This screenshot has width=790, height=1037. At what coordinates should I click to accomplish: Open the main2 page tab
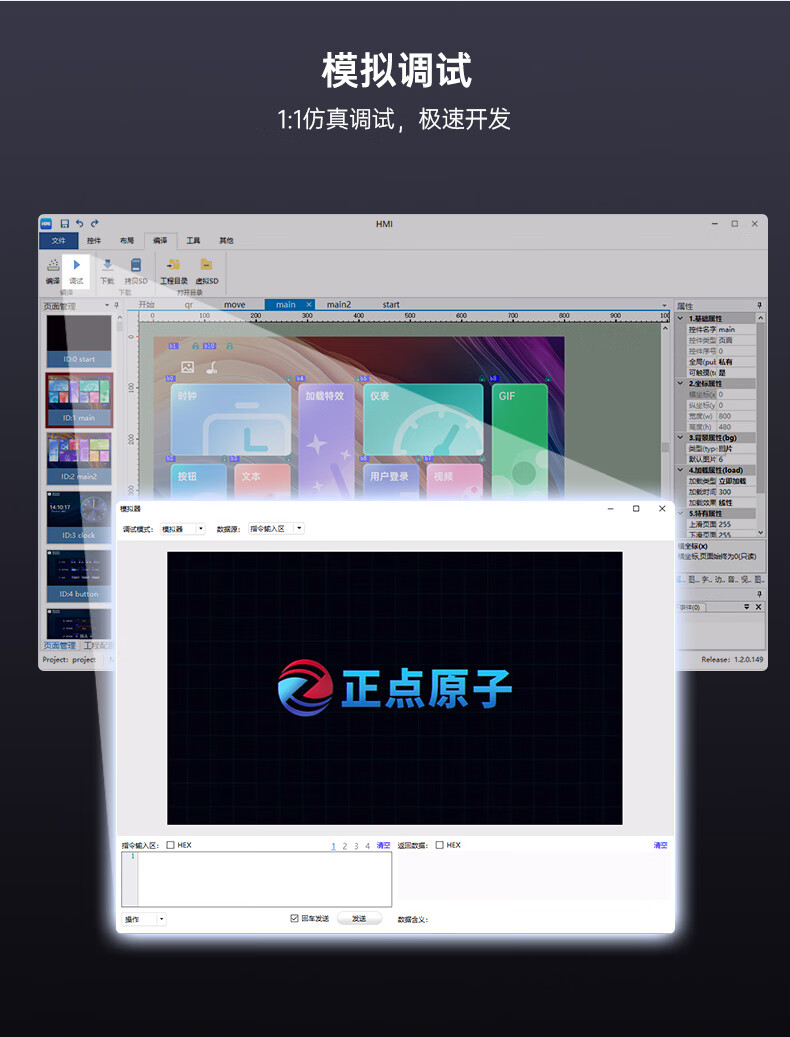pos(338,305)
